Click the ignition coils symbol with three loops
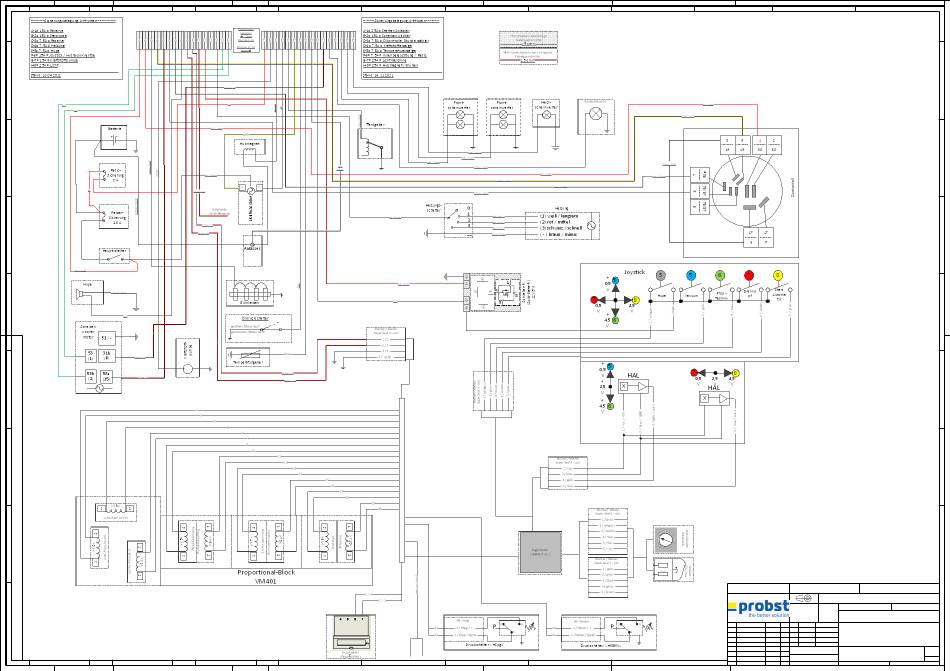Viewport: 950px width, 671px height. point(249,294)
